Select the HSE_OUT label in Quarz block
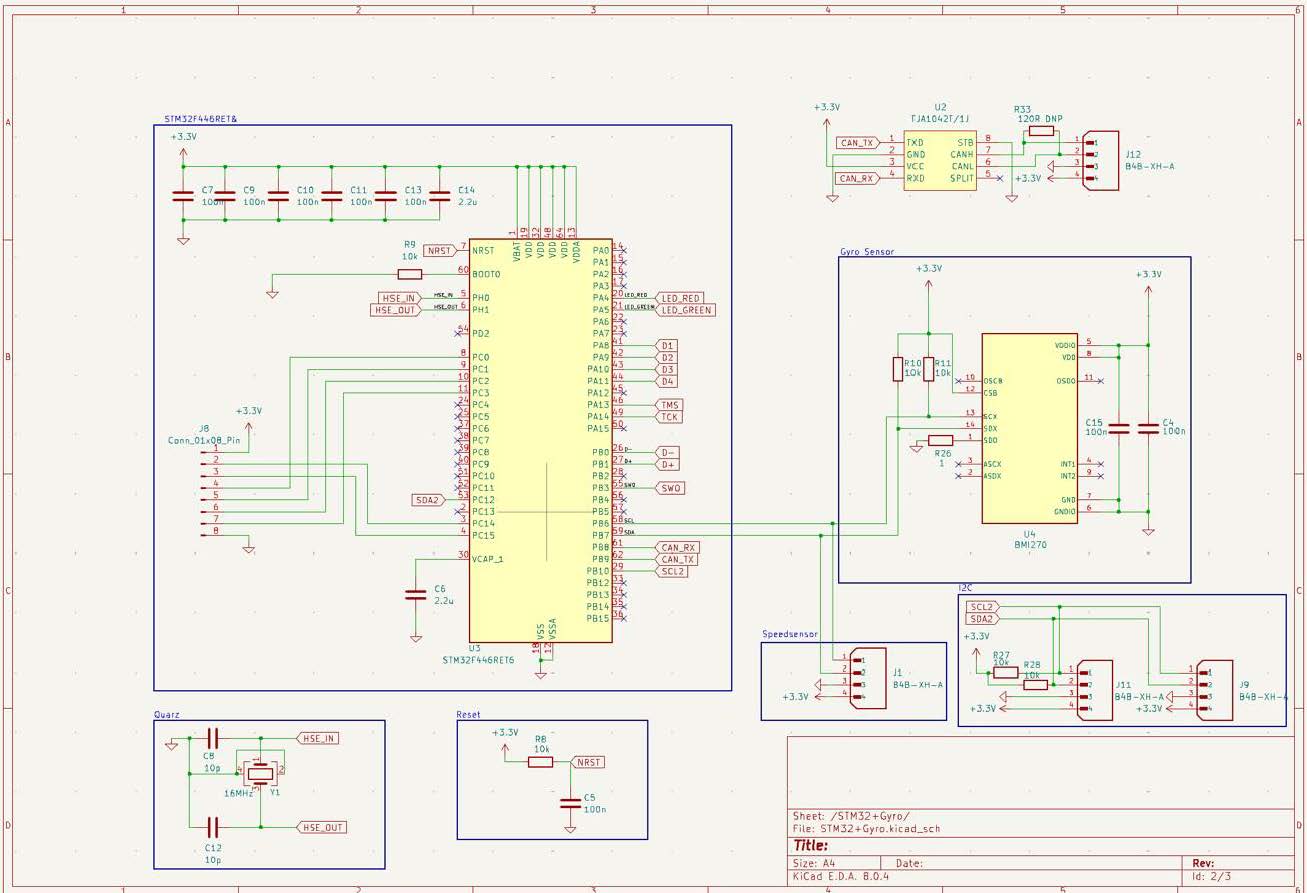The height and width of the screenshot is (893, 1307). coord(321,827)
